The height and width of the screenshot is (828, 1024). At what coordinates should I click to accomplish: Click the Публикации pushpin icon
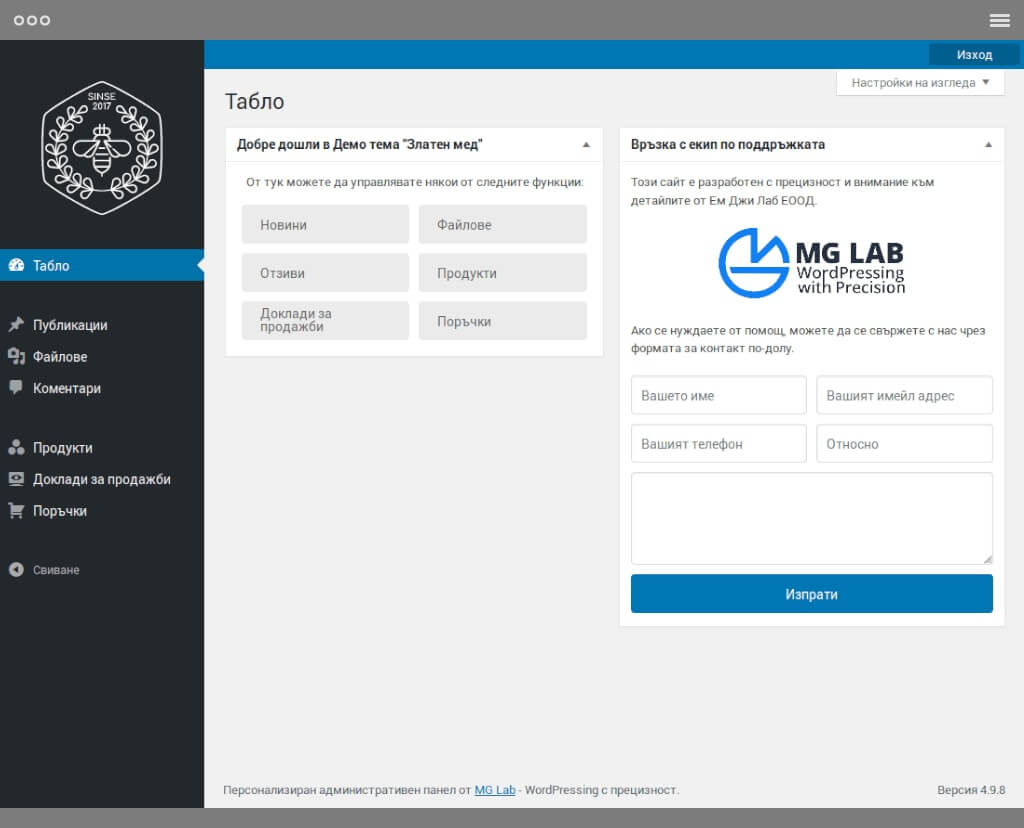(x=16, y=325)
